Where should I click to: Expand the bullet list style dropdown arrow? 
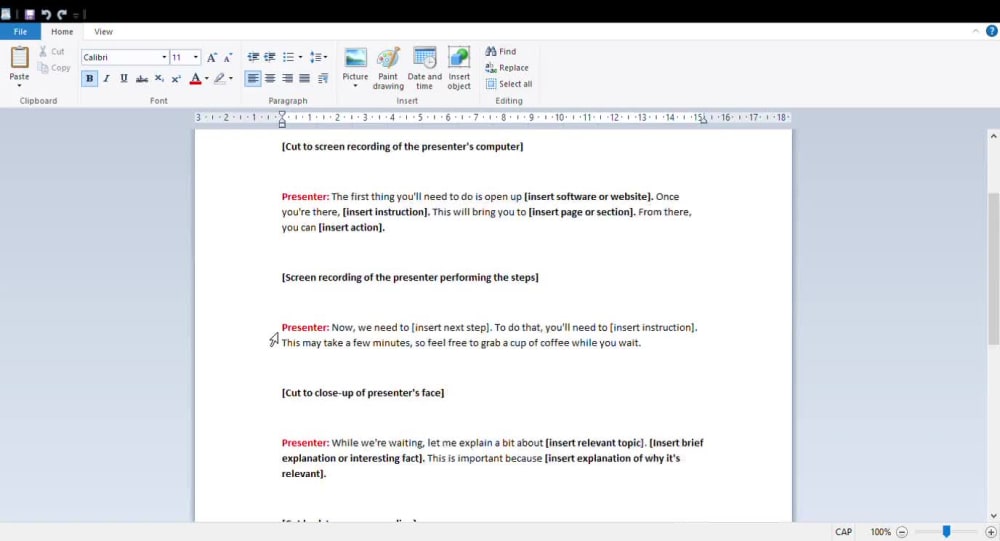300,57
